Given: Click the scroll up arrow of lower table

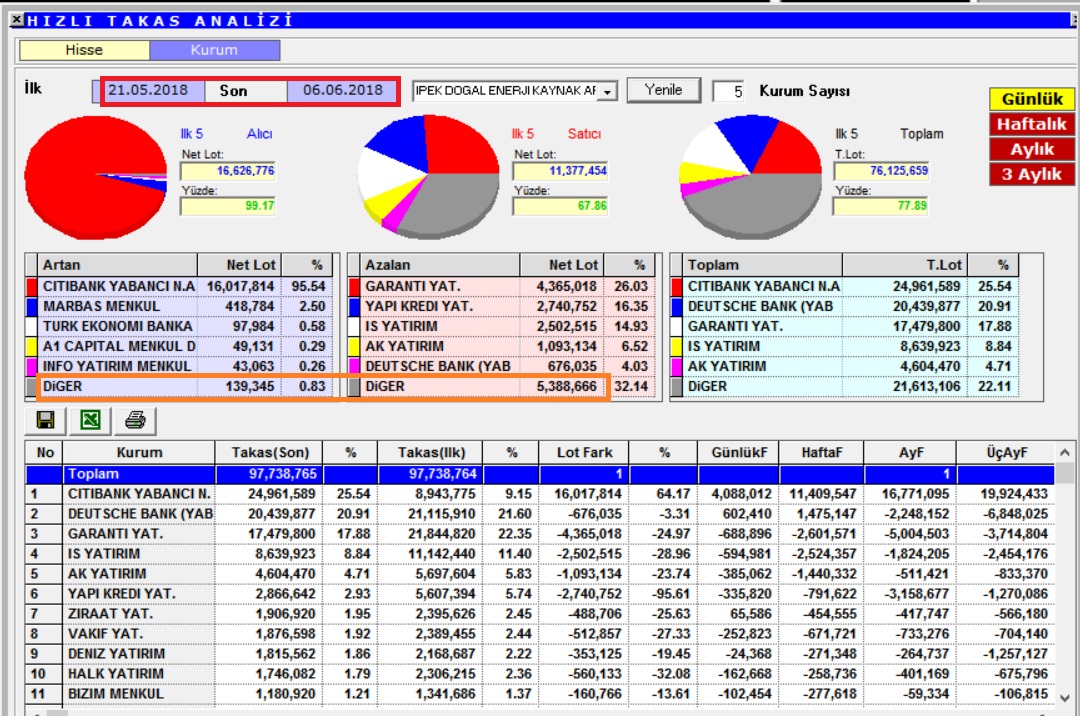Looking at the screenshot, I should (x=1065, y=452).
